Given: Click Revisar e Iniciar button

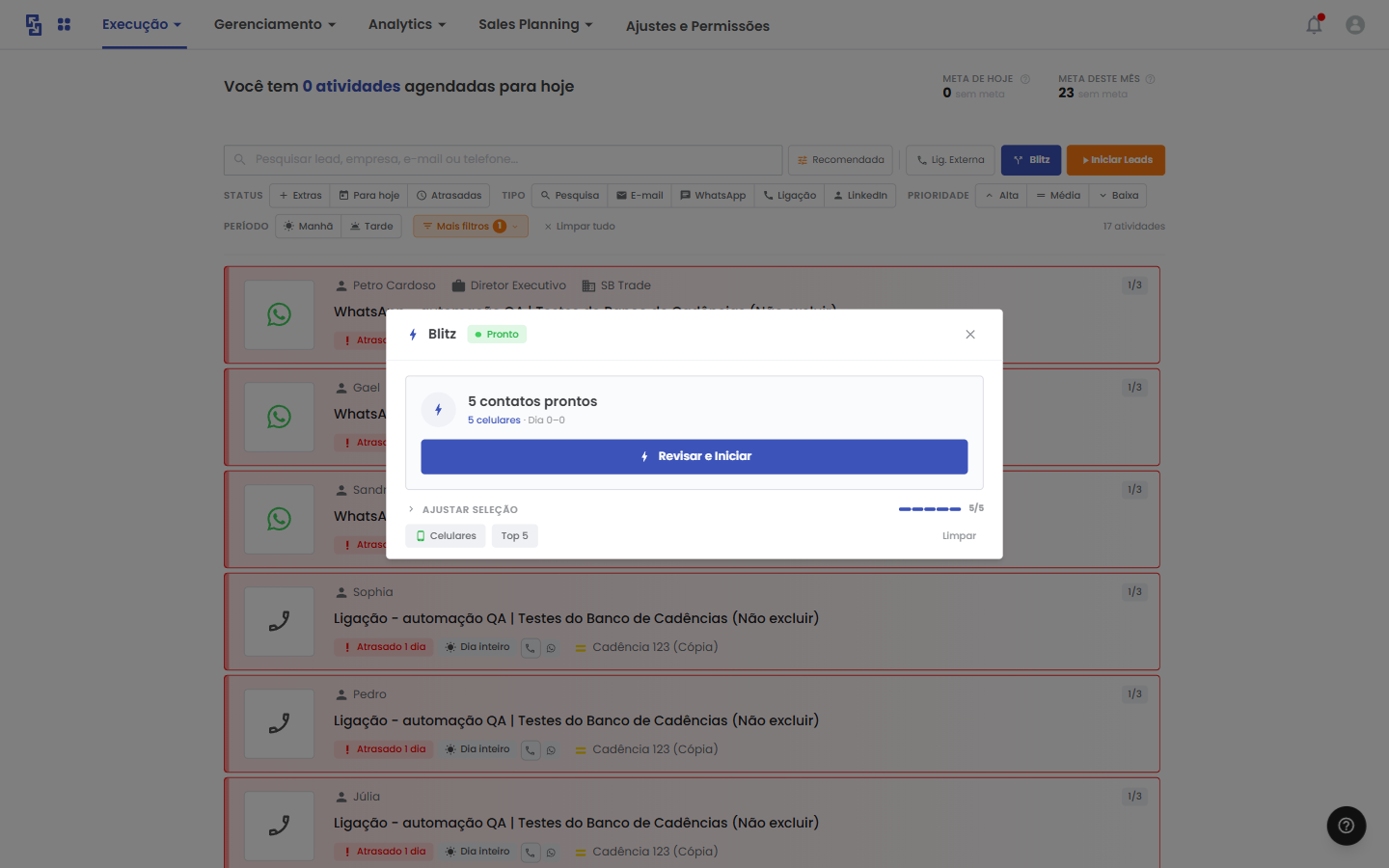Looking at the screenshot, I should (x=694, y=457).
